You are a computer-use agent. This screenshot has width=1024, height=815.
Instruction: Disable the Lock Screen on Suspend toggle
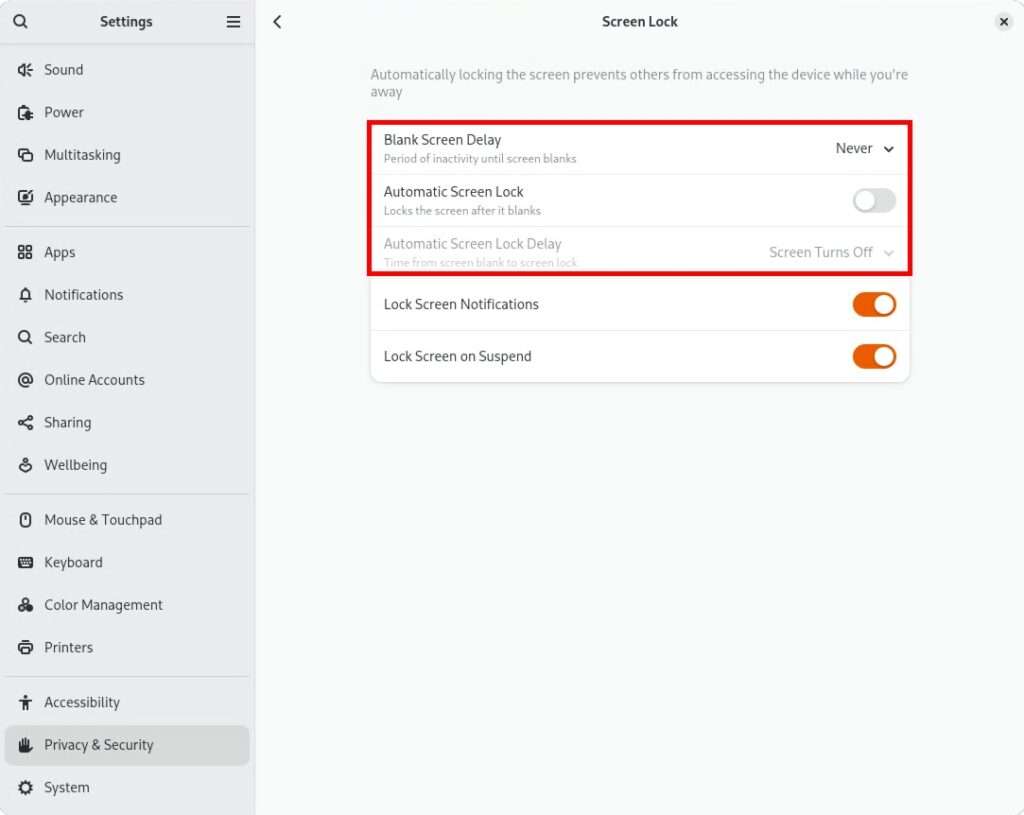click(873, 357)
